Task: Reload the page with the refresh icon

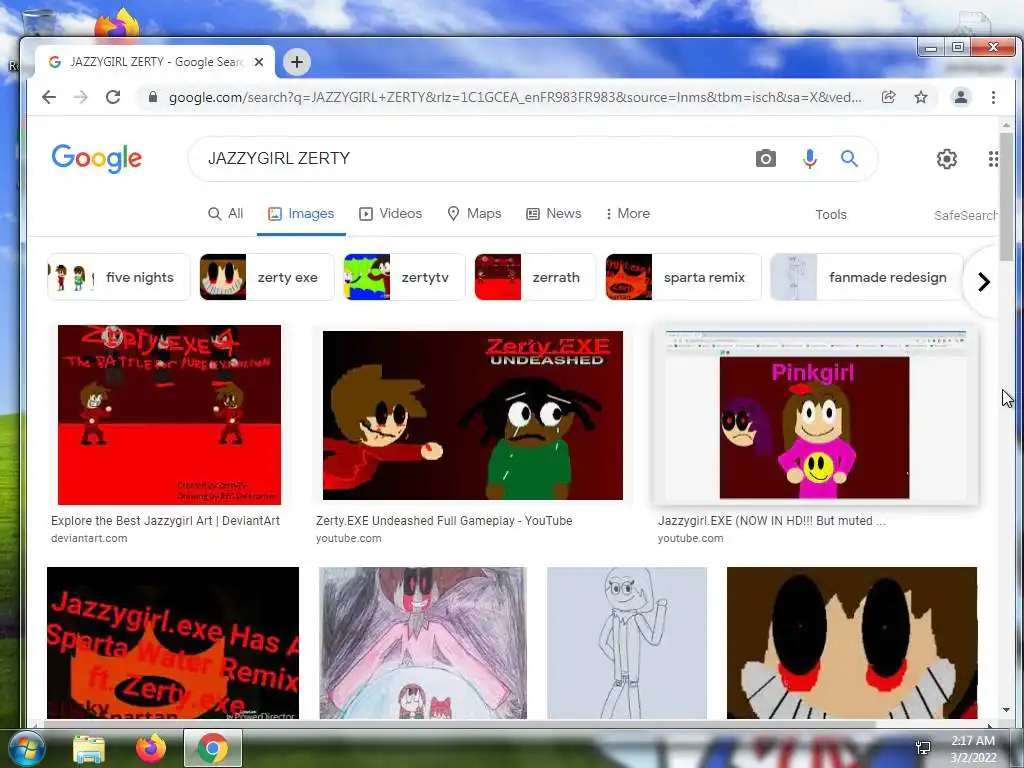Action: 113,97
